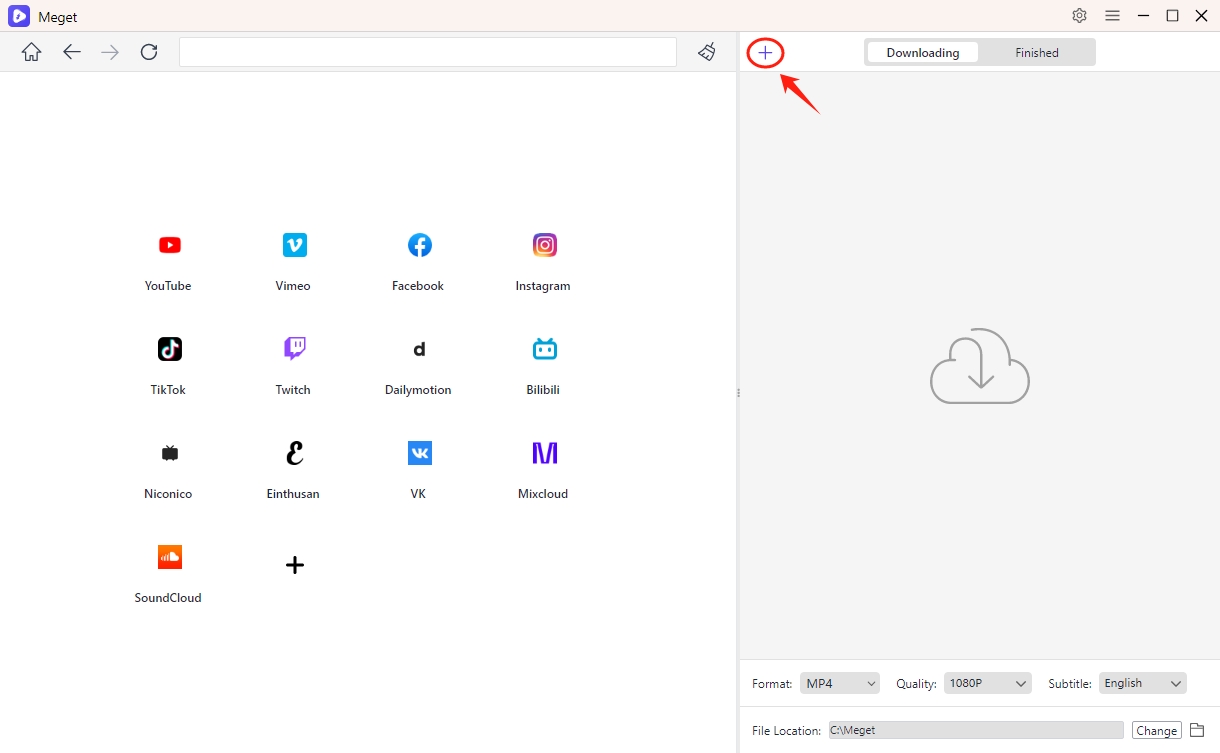Open the Quality 1080P dropdown
The image size is (1220, 753).
click(986, 683)
